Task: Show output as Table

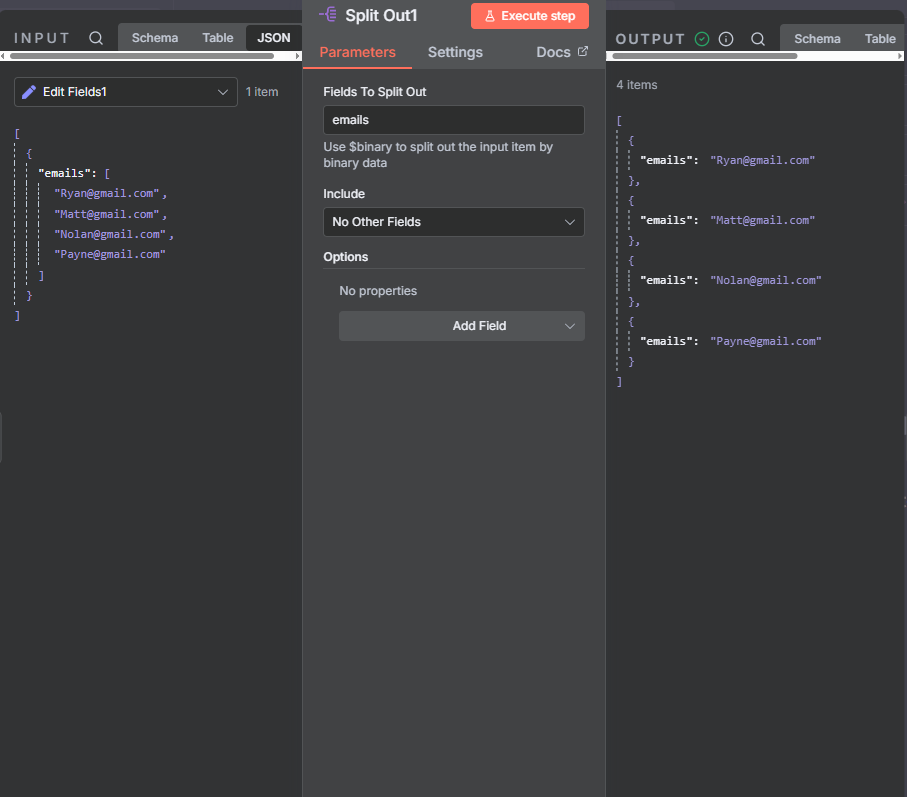Action: pyautogui.click(x=880, y=39)
